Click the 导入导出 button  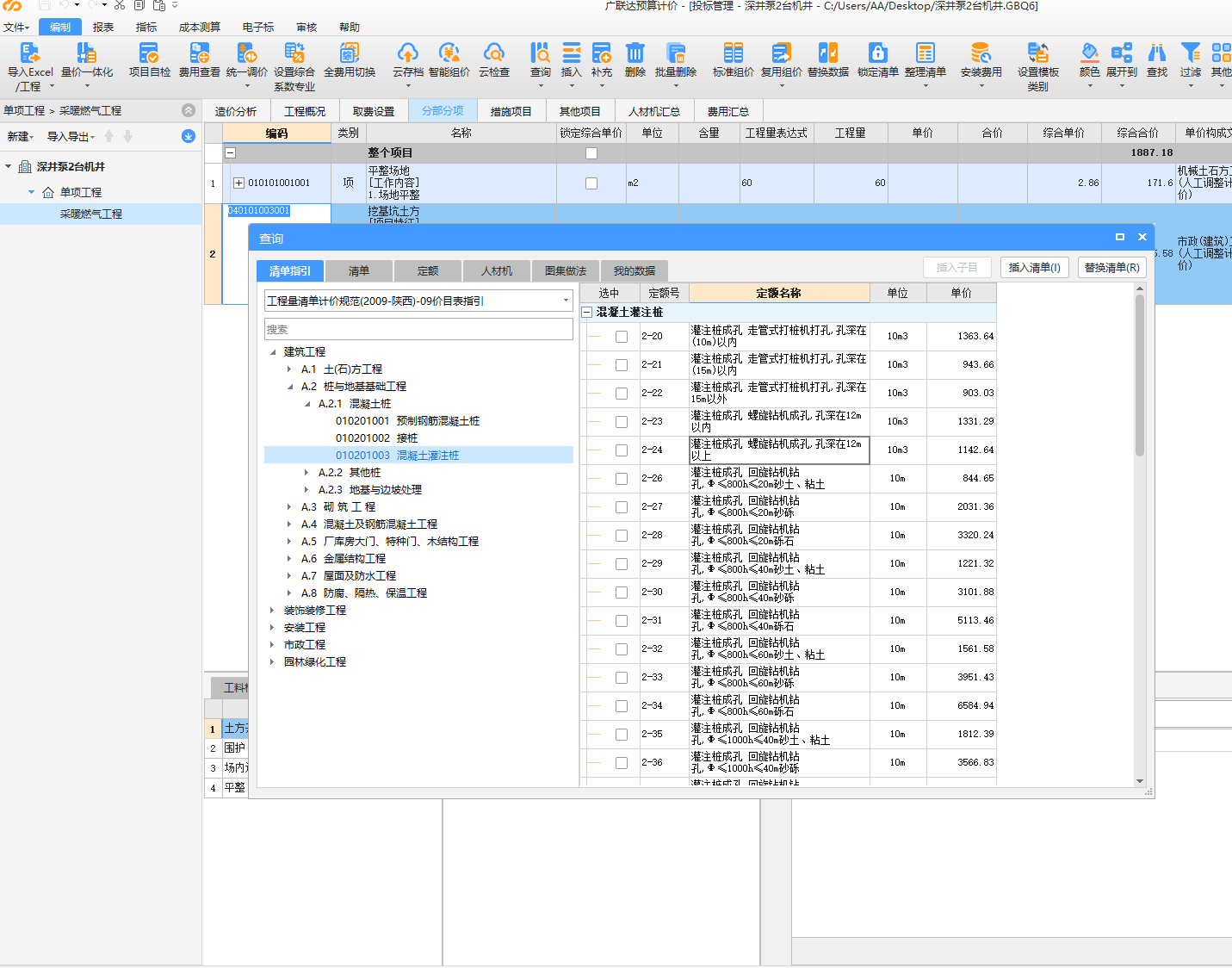click(x=71, y=136)
